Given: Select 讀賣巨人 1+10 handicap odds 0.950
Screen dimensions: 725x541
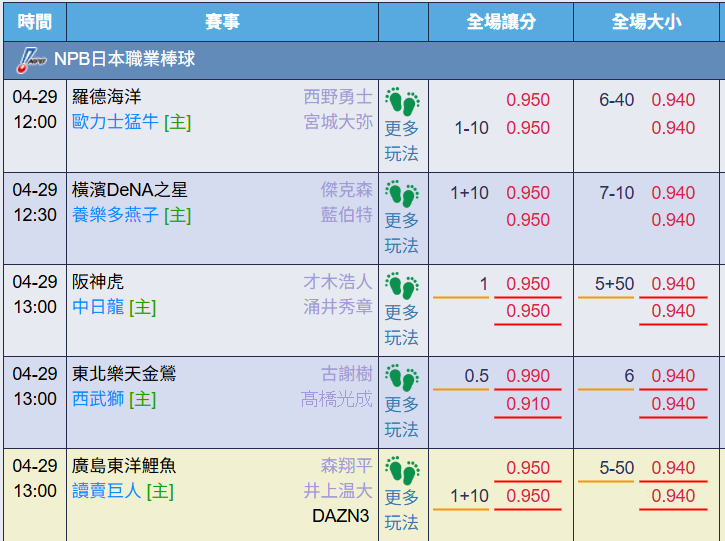Looking at the screenshot, I should (x=528, y=496).
